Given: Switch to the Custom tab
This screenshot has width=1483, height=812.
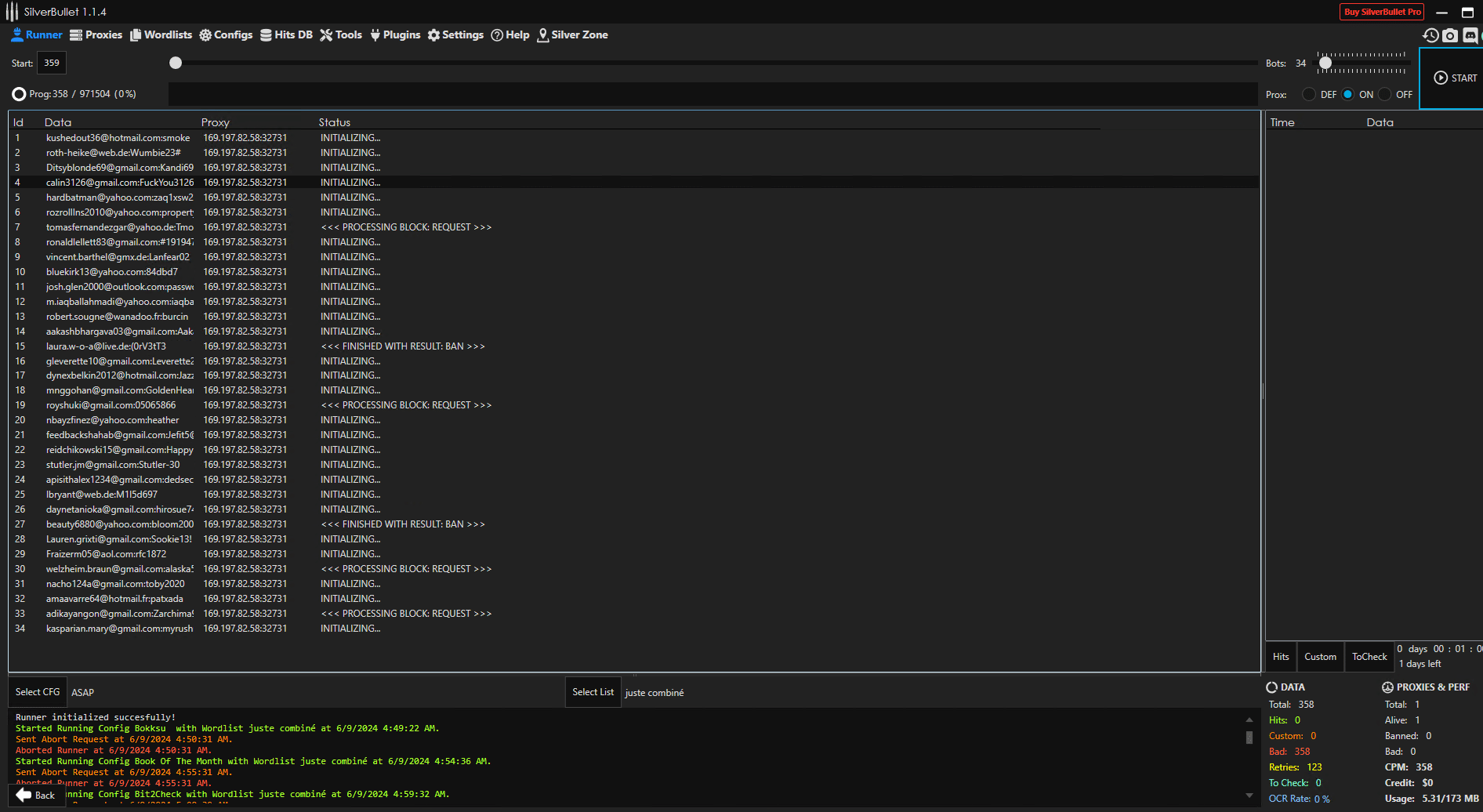Looking at the screenshot, I should pos(1320,657).
